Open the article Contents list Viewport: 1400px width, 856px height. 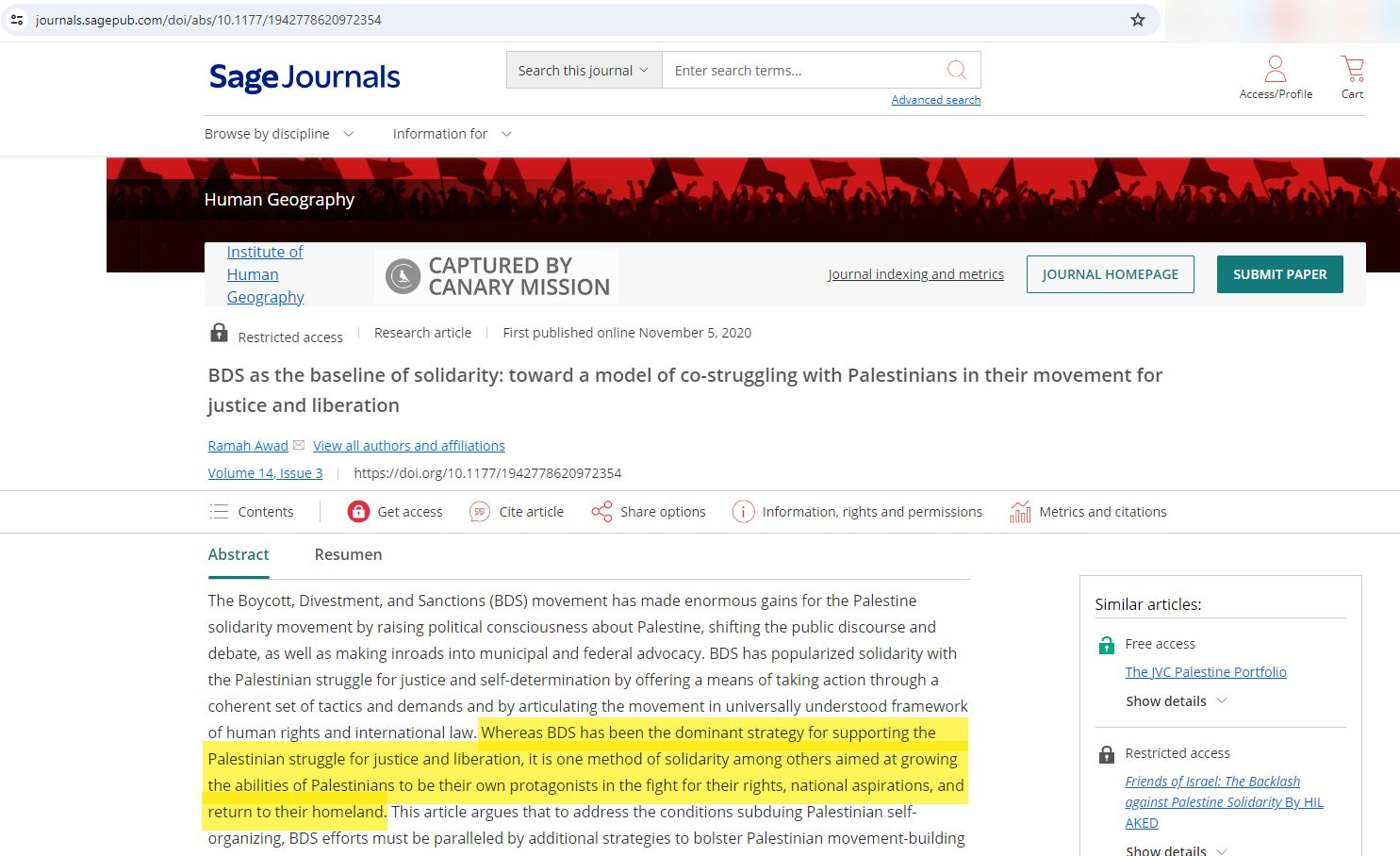coord(252,511)
